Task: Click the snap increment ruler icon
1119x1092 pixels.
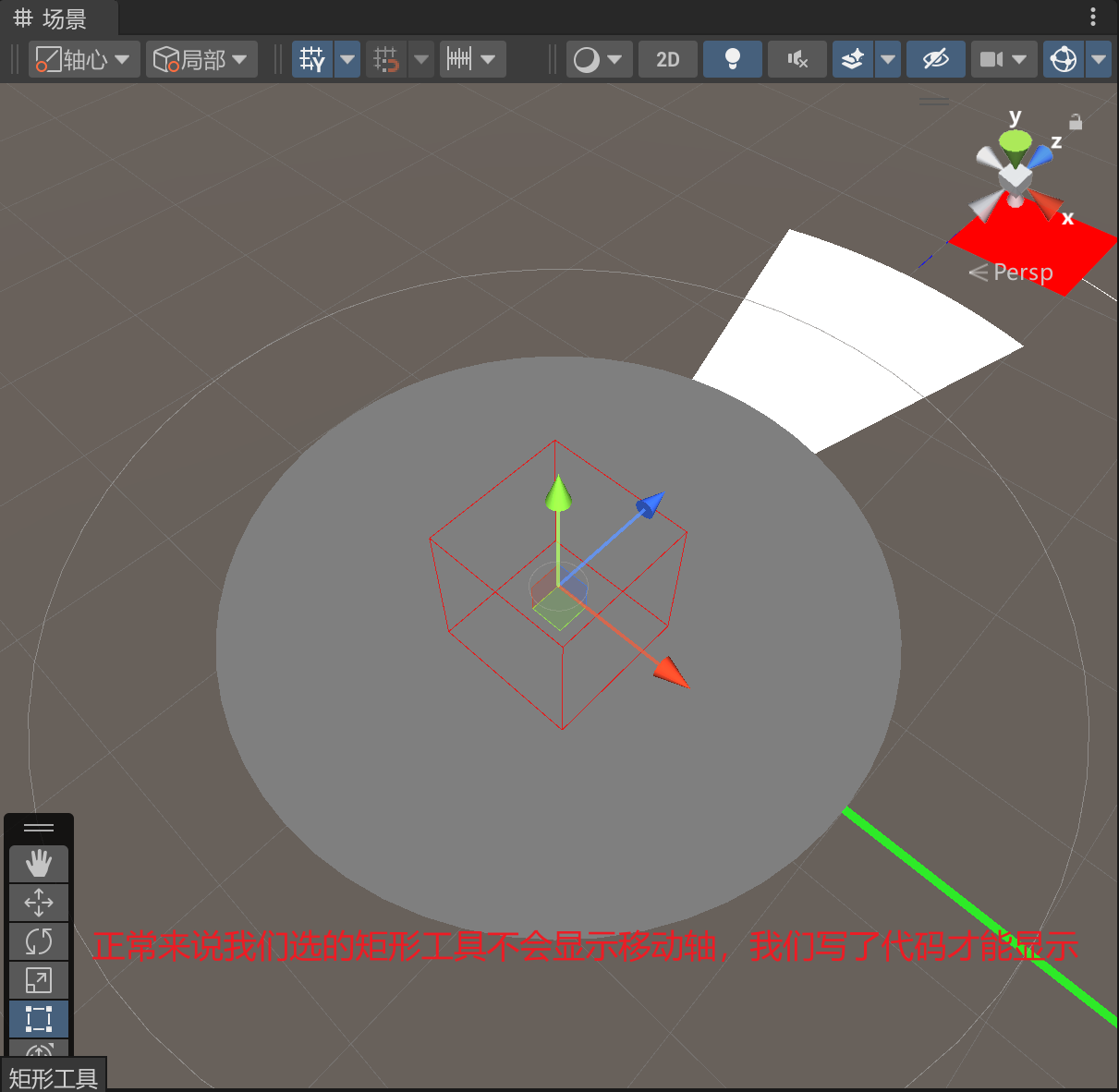Action: pos(459,60)
